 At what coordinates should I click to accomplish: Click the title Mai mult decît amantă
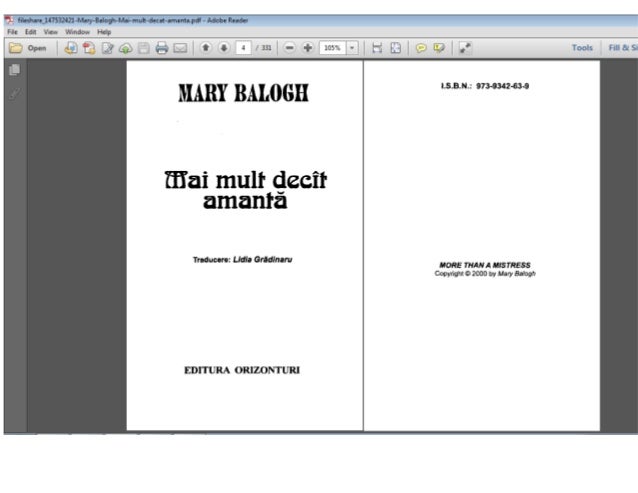245,190
